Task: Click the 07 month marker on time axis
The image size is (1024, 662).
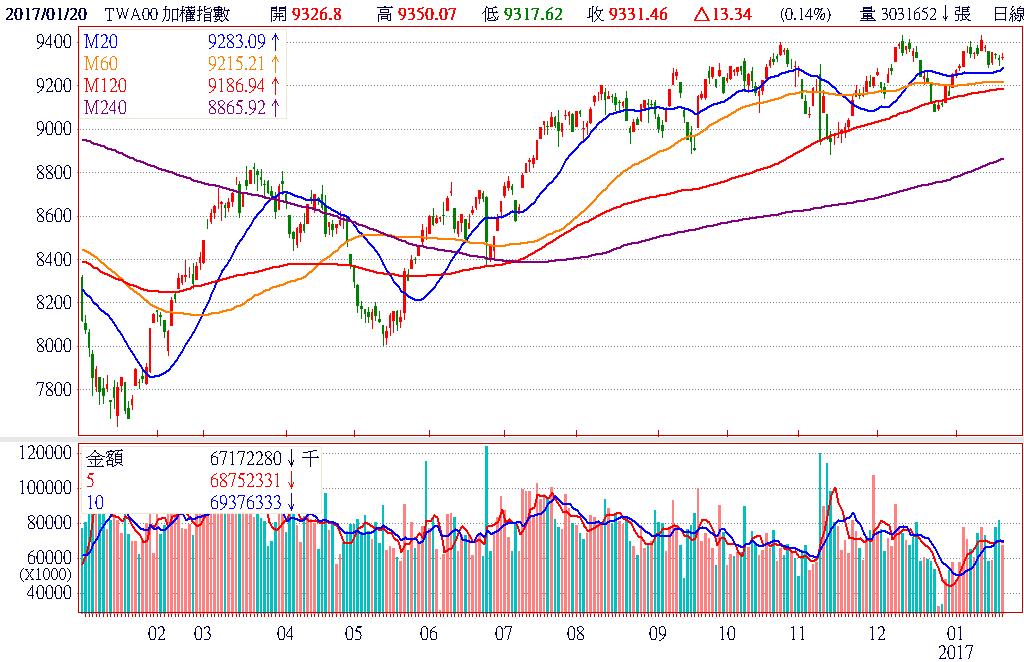Action: click(502, 633)
